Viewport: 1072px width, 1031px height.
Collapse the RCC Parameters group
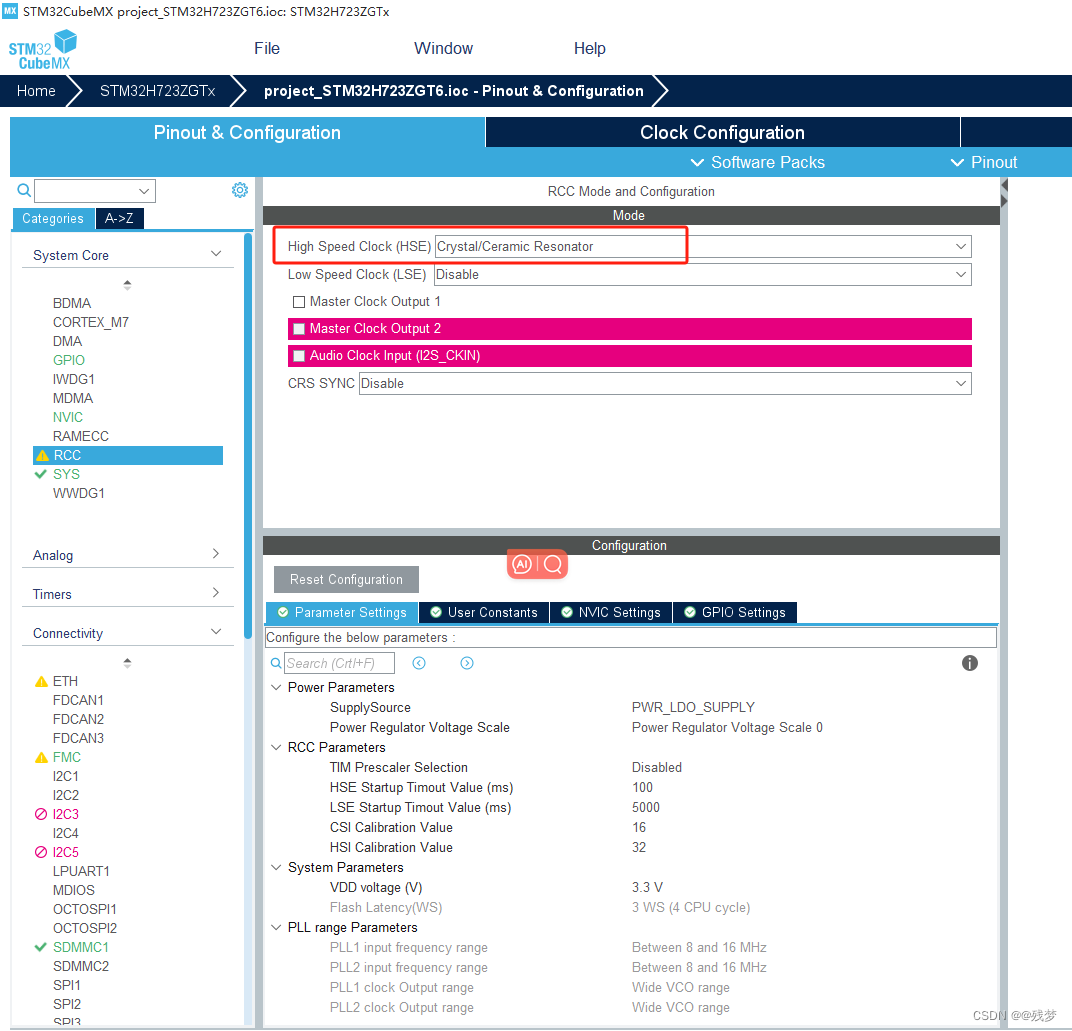click(276, 747)
